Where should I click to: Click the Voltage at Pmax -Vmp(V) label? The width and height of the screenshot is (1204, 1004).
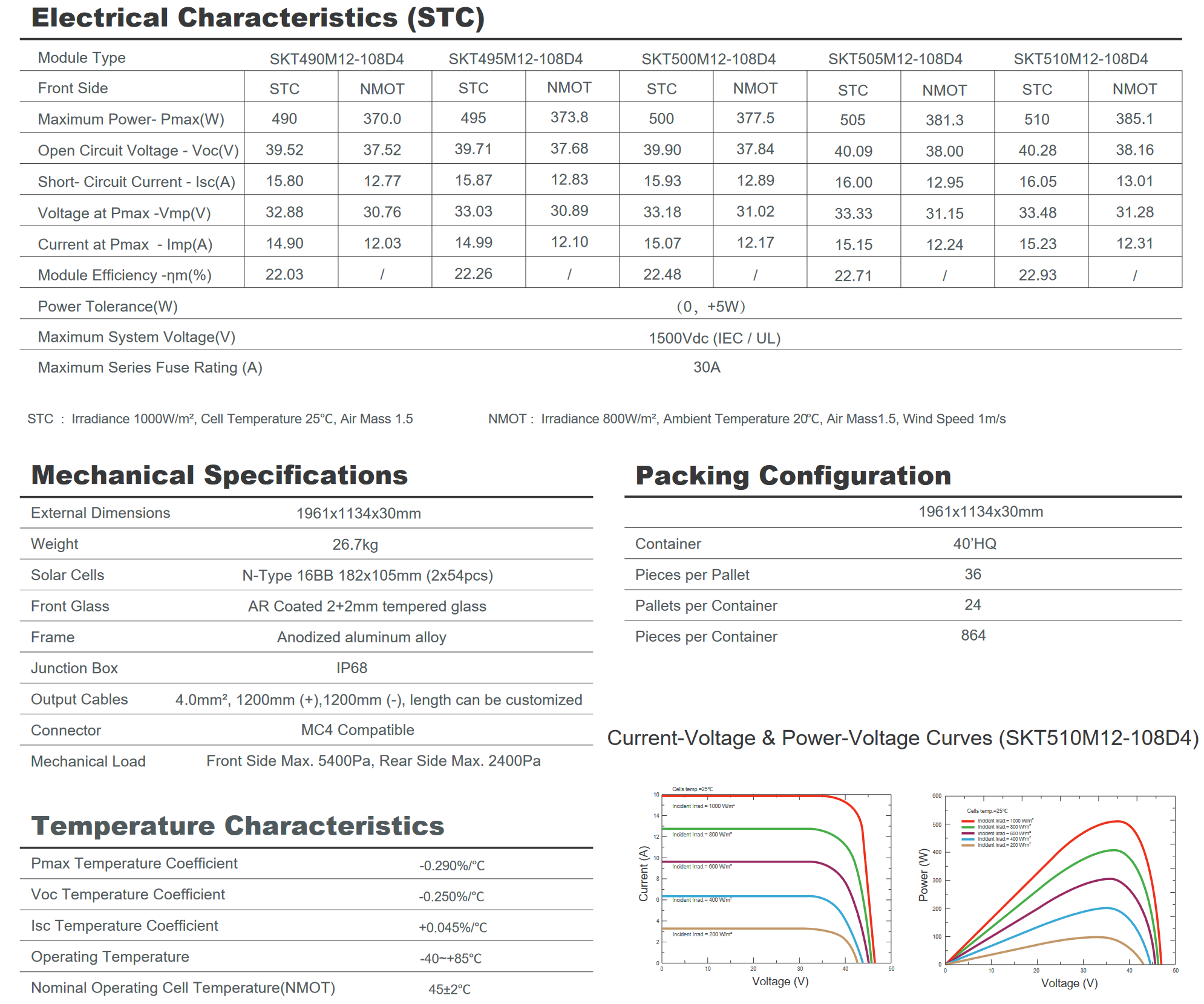125,214
